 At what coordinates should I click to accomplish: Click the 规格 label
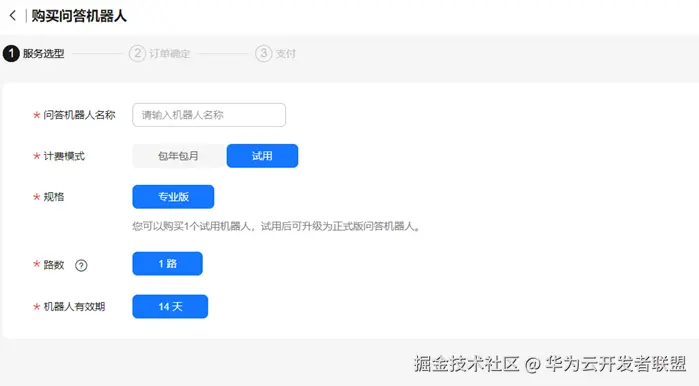tap(54, 197)
